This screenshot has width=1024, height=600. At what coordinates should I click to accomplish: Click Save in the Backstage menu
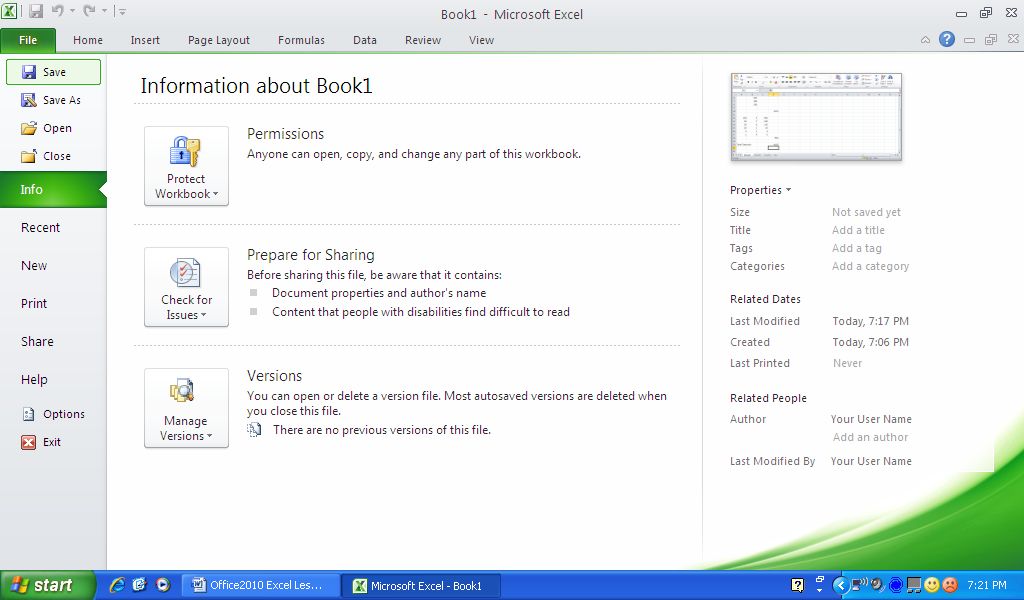(54, 72)
